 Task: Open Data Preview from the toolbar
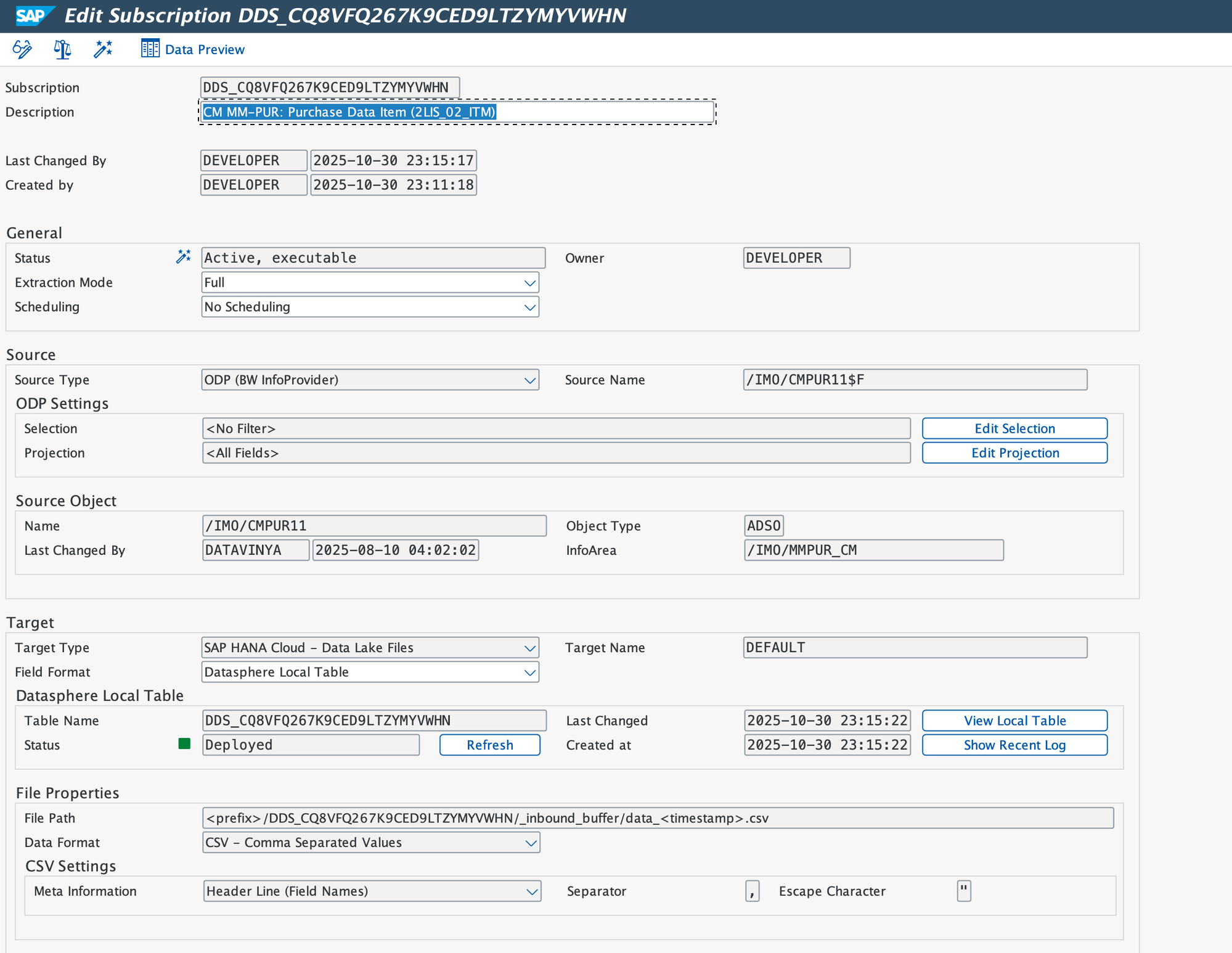193,49
